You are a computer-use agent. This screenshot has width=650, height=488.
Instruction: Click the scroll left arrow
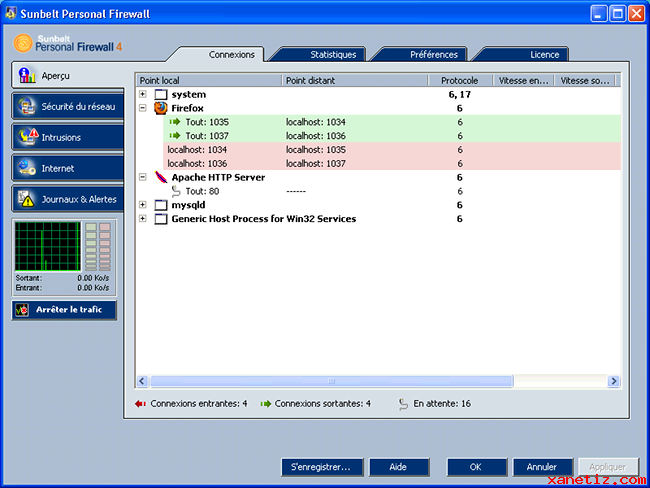142,381
